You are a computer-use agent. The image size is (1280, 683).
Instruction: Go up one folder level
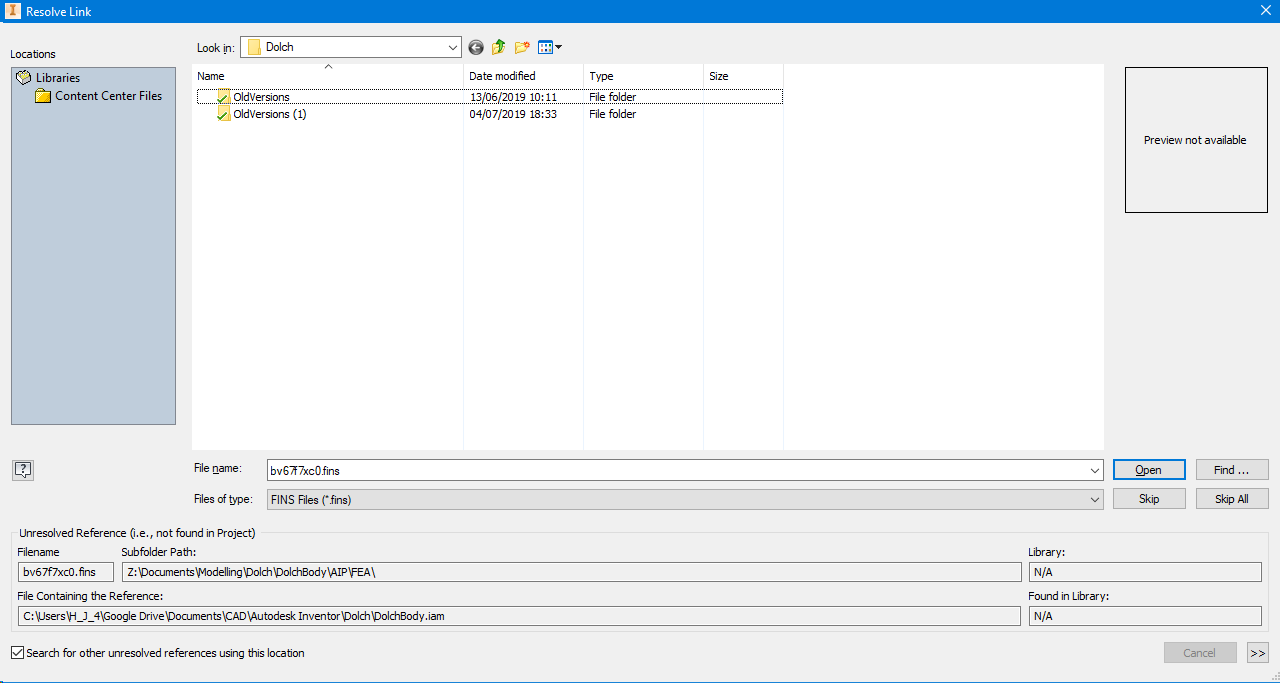498,47
